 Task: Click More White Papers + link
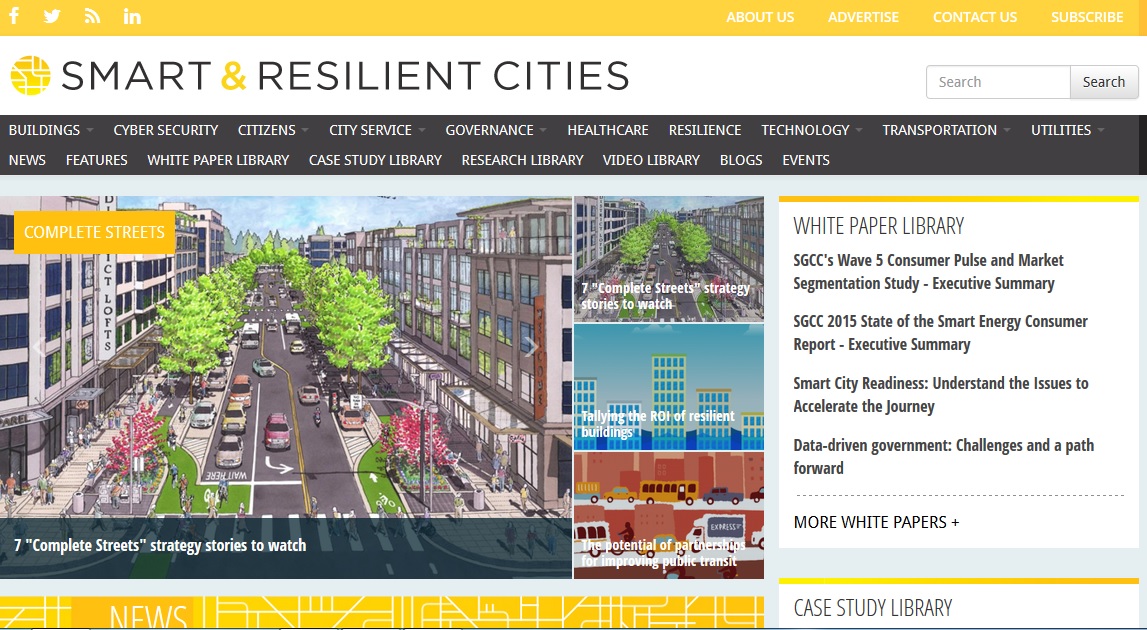click(876, 522)
